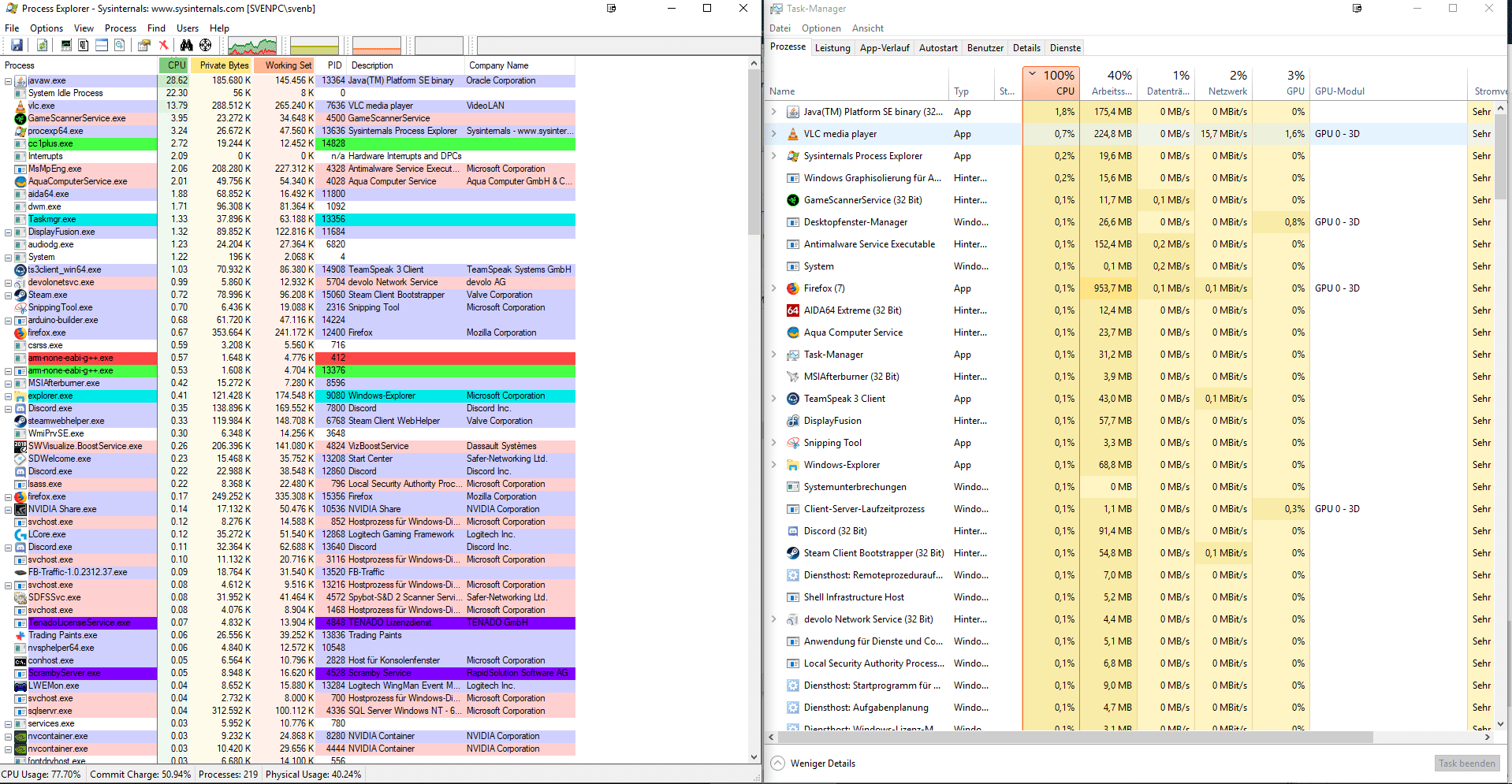
Task: Collapse the javaw.exe tree node
Action: 8,81
